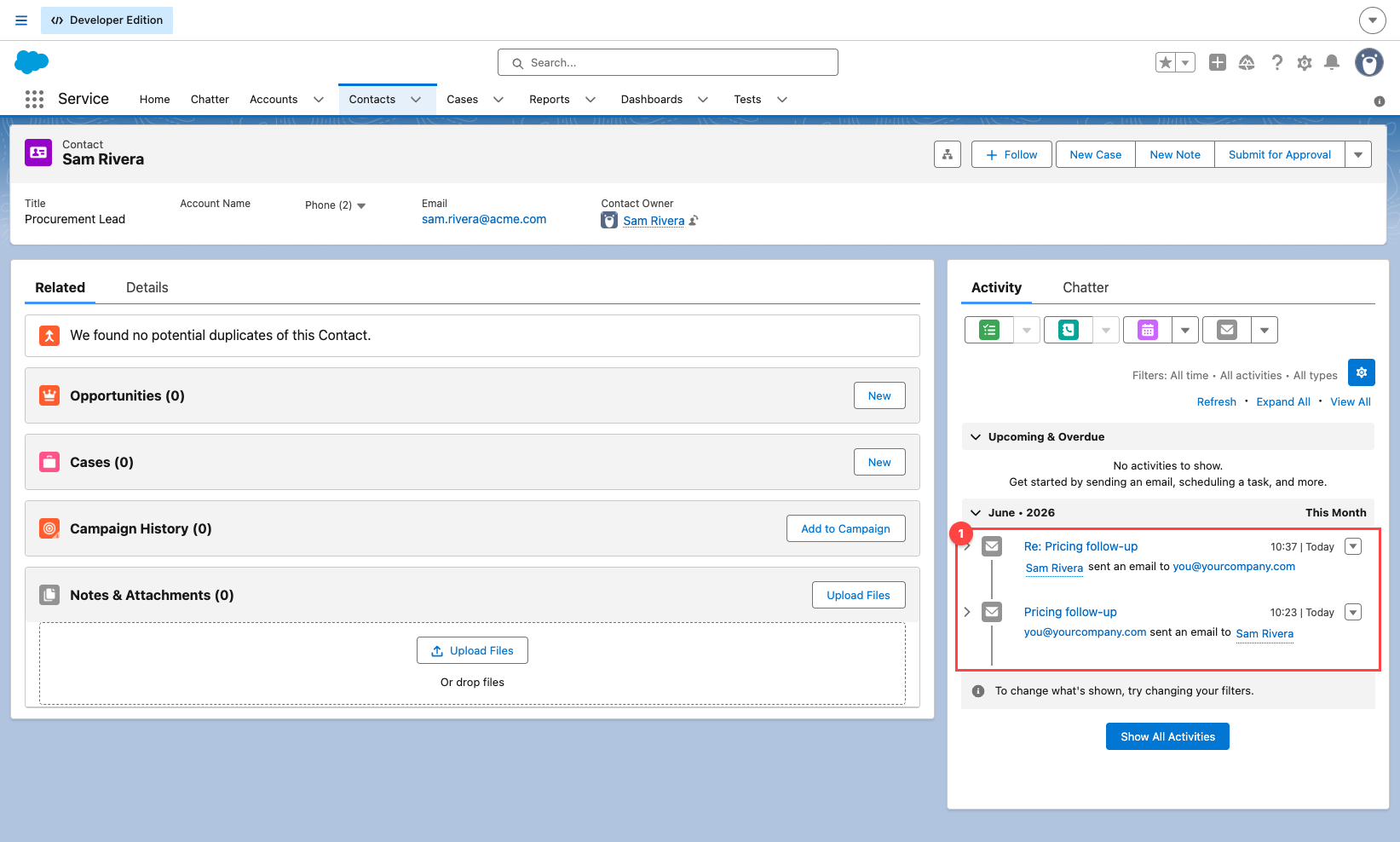Open the Cases nav tab

coord(462,100)
